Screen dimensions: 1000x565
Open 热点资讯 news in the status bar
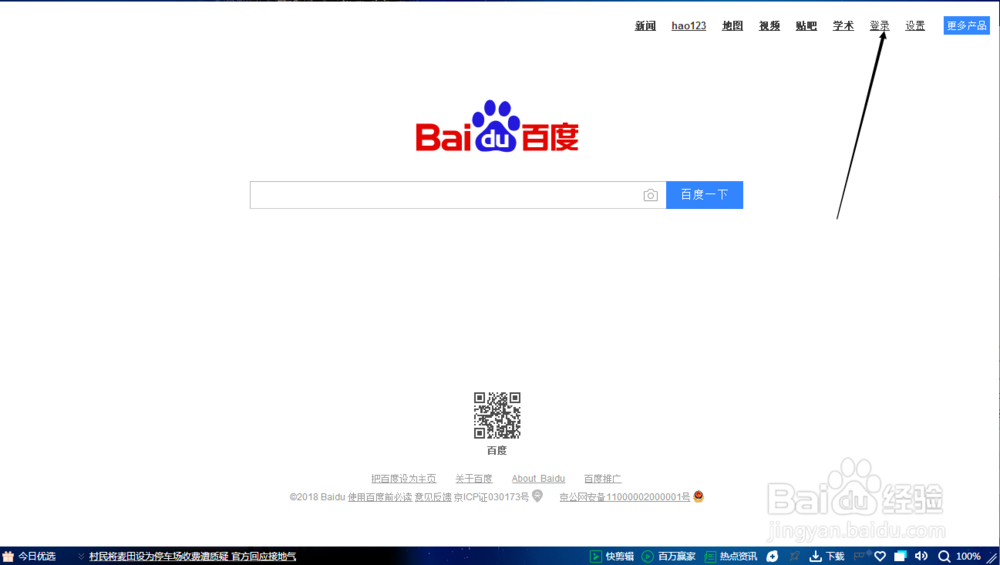click(730, 556)
